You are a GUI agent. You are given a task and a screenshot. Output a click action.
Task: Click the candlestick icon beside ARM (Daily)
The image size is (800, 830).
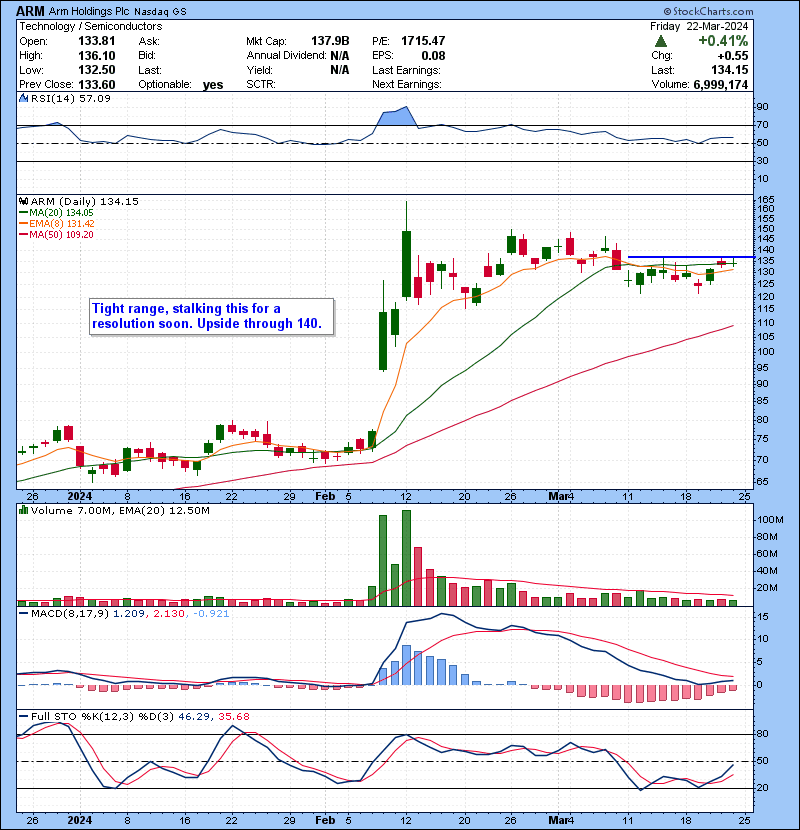click(x=23, y=202)
